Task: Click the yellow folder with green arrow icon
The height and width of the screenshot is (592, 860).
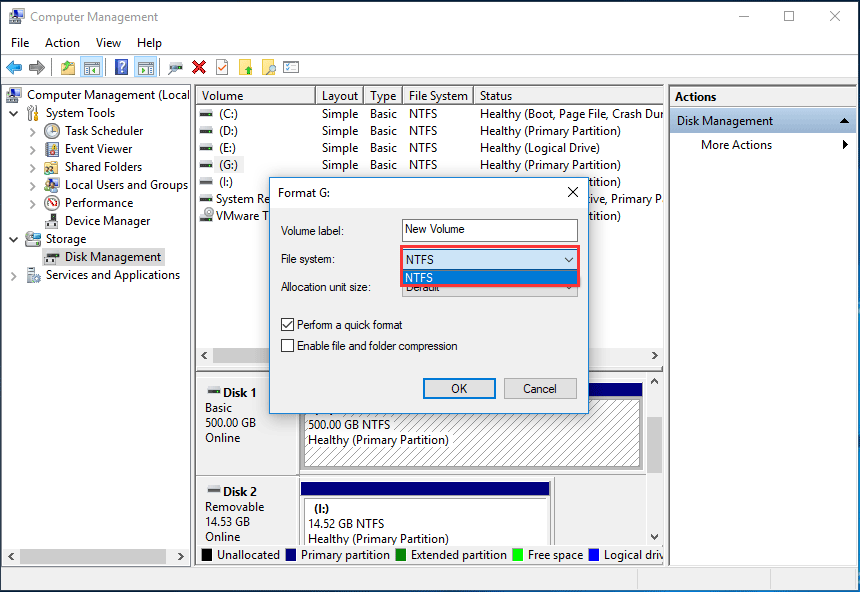Action: [x=246, y=67]
